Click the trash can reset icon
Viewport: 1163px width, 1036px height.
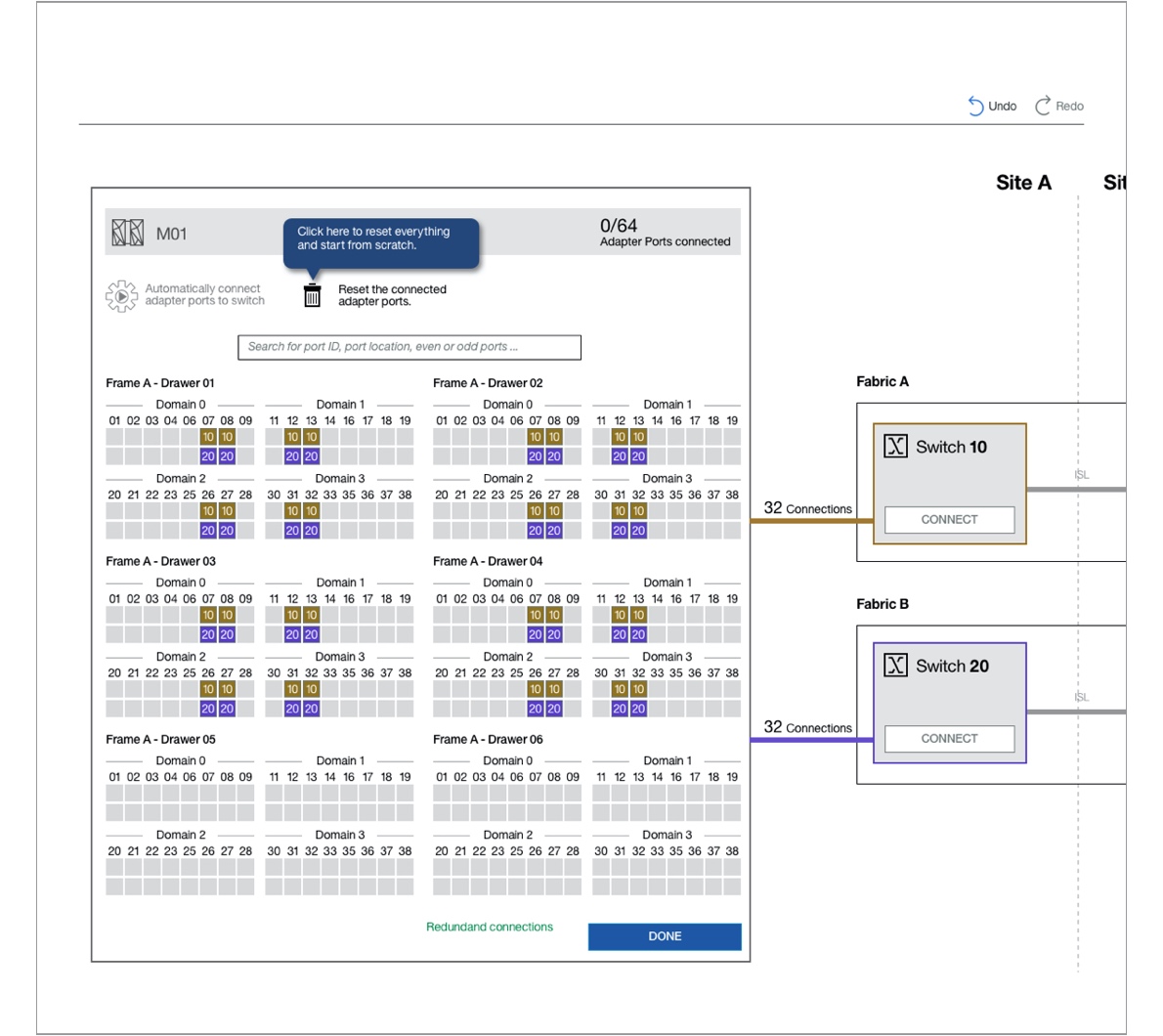pyautogui.click(x=312, y=295)
